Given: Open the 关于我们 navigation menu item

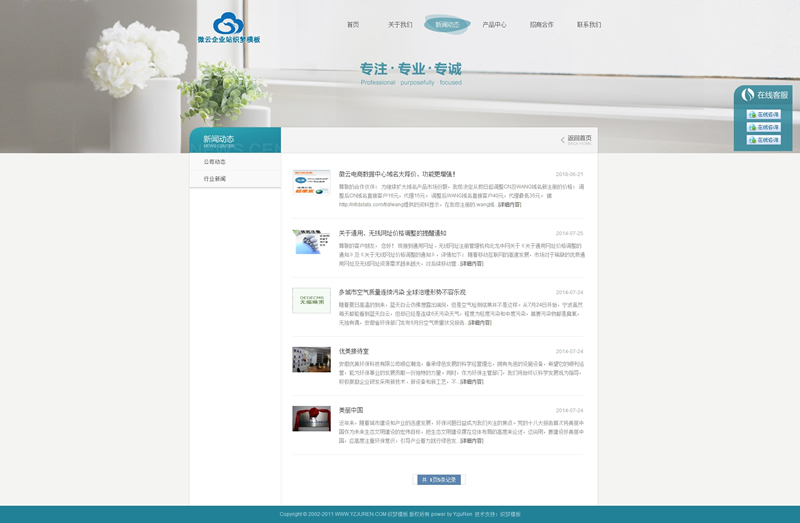Looking at the screenshot, I should (x=400, y=25).
